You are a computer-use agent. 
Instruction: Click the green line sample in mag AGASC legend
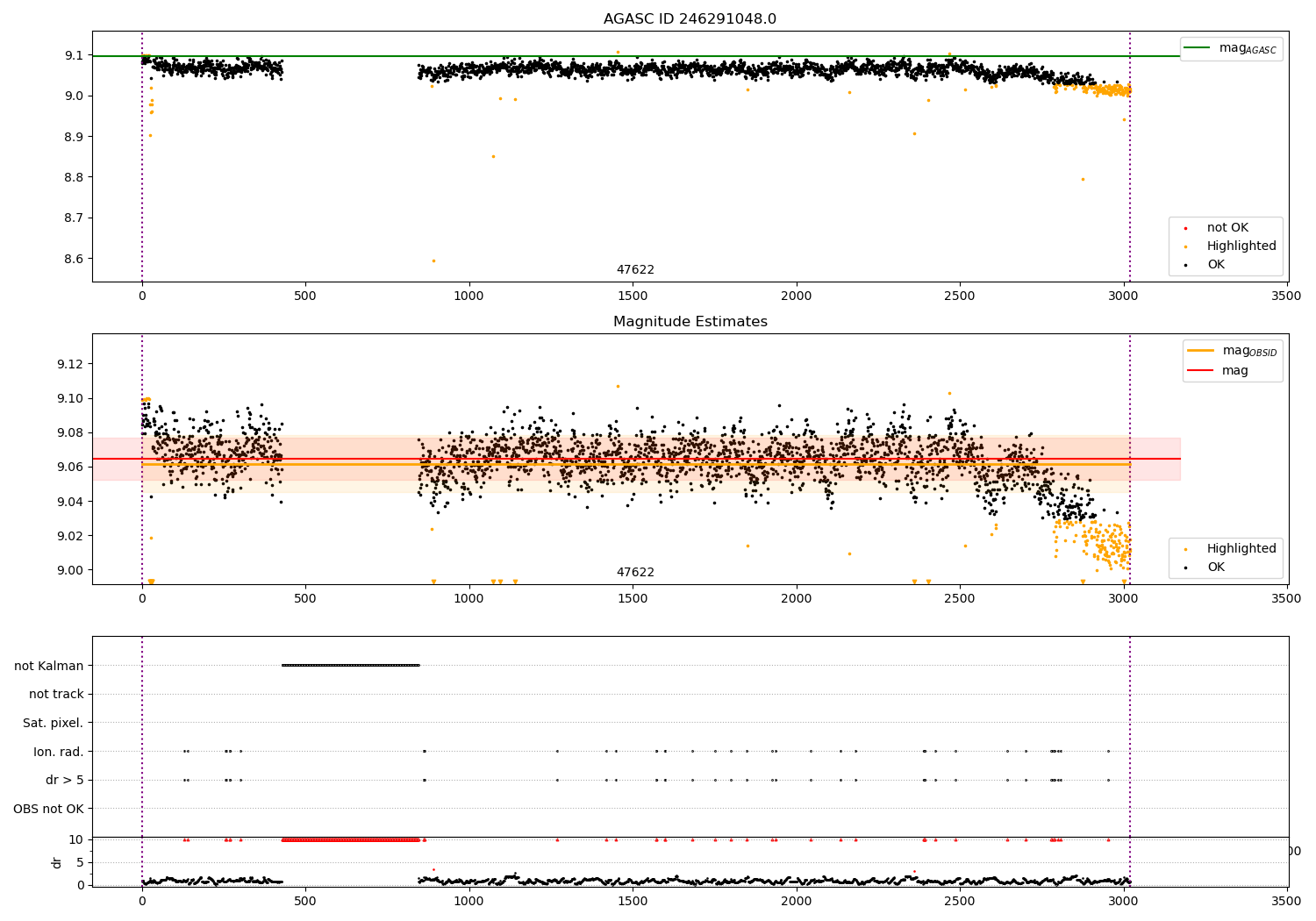click(x=1198, y=48)
